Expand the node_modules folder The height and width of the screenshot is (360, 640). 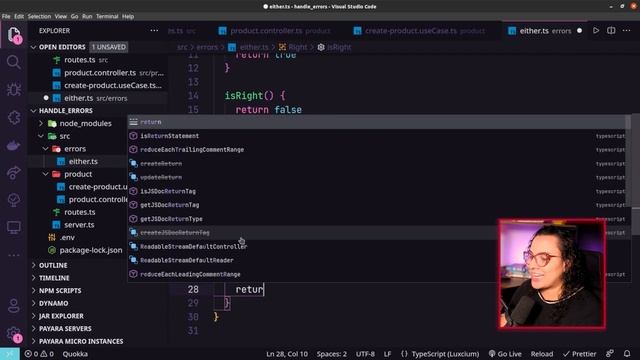pos(41,123)
